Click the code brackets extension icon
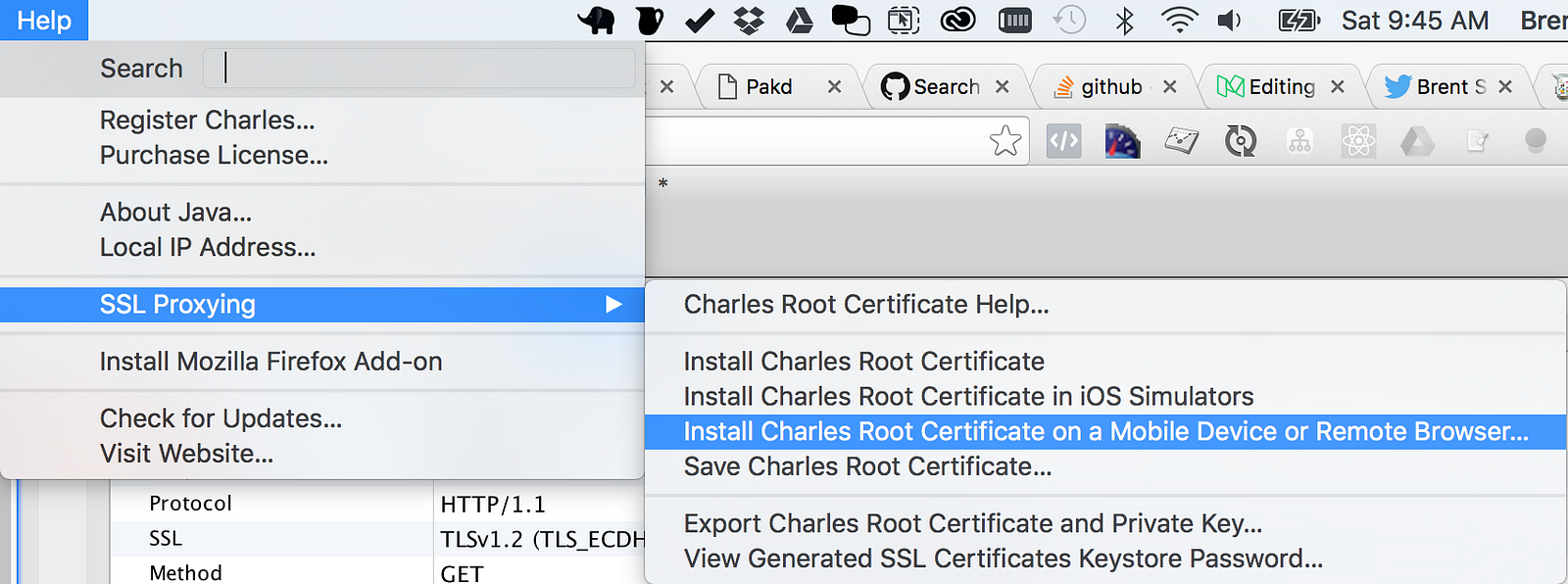 click(1064, 141)
